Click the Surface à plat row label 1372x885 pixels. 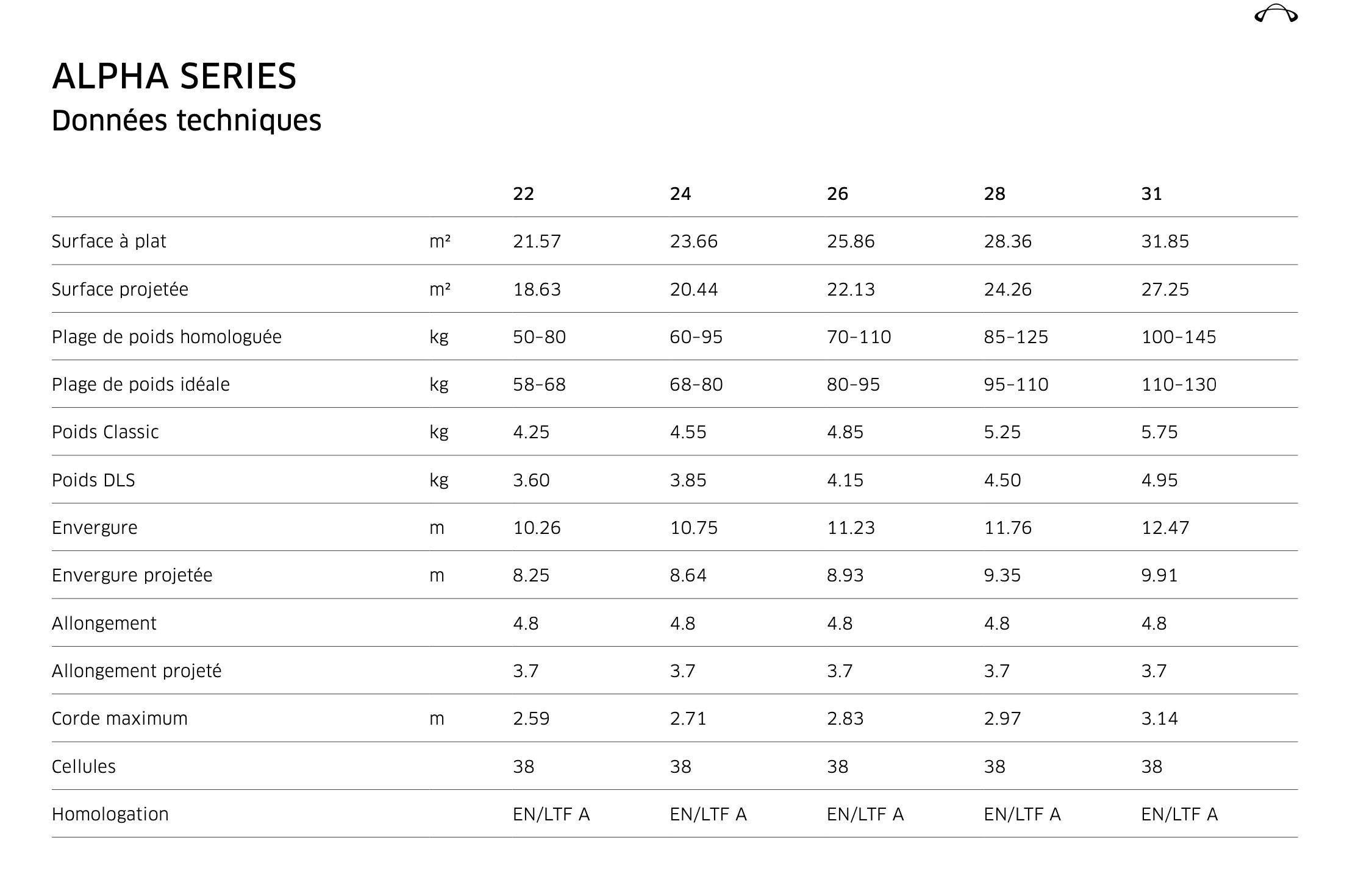pos(109,241)
